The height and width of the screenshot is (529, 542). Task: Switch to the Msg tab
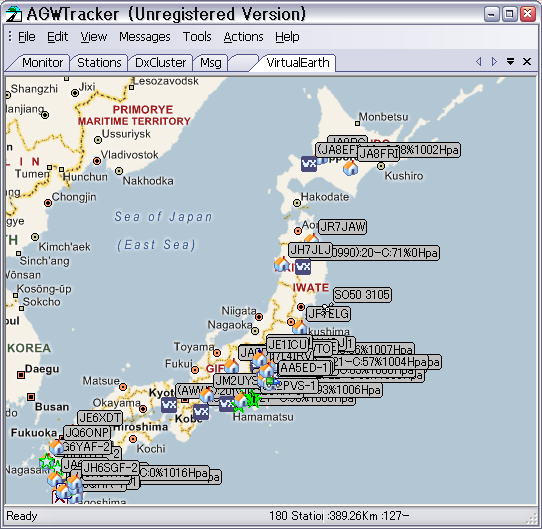[211, 63]
